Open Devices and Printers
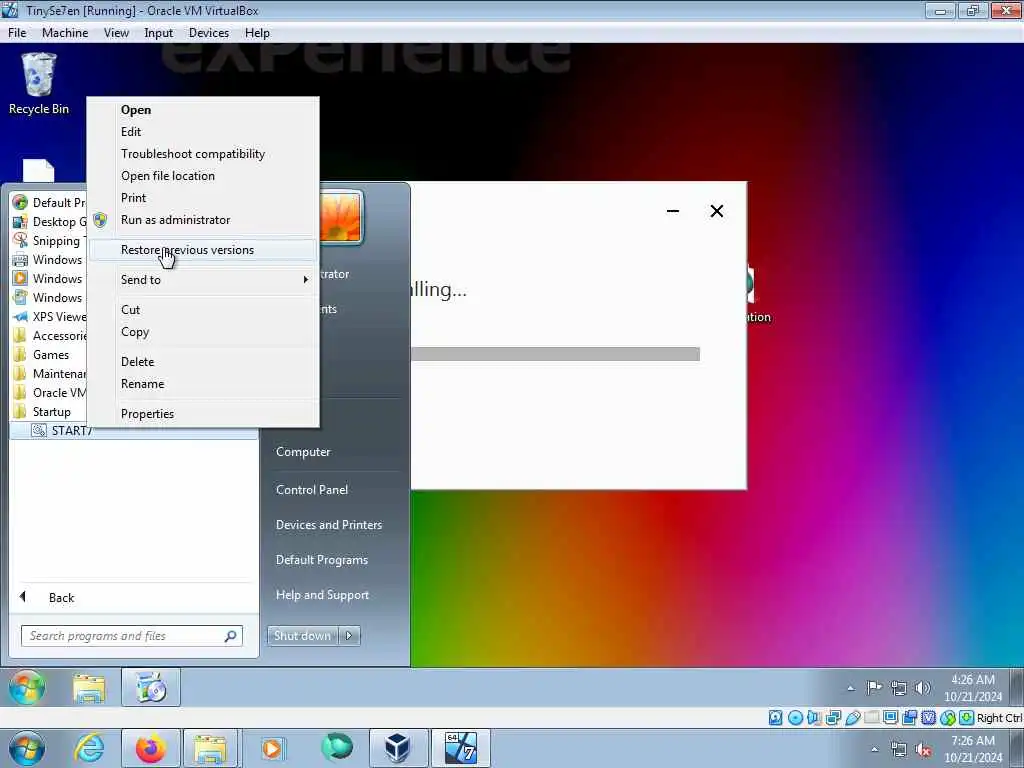 328,524
